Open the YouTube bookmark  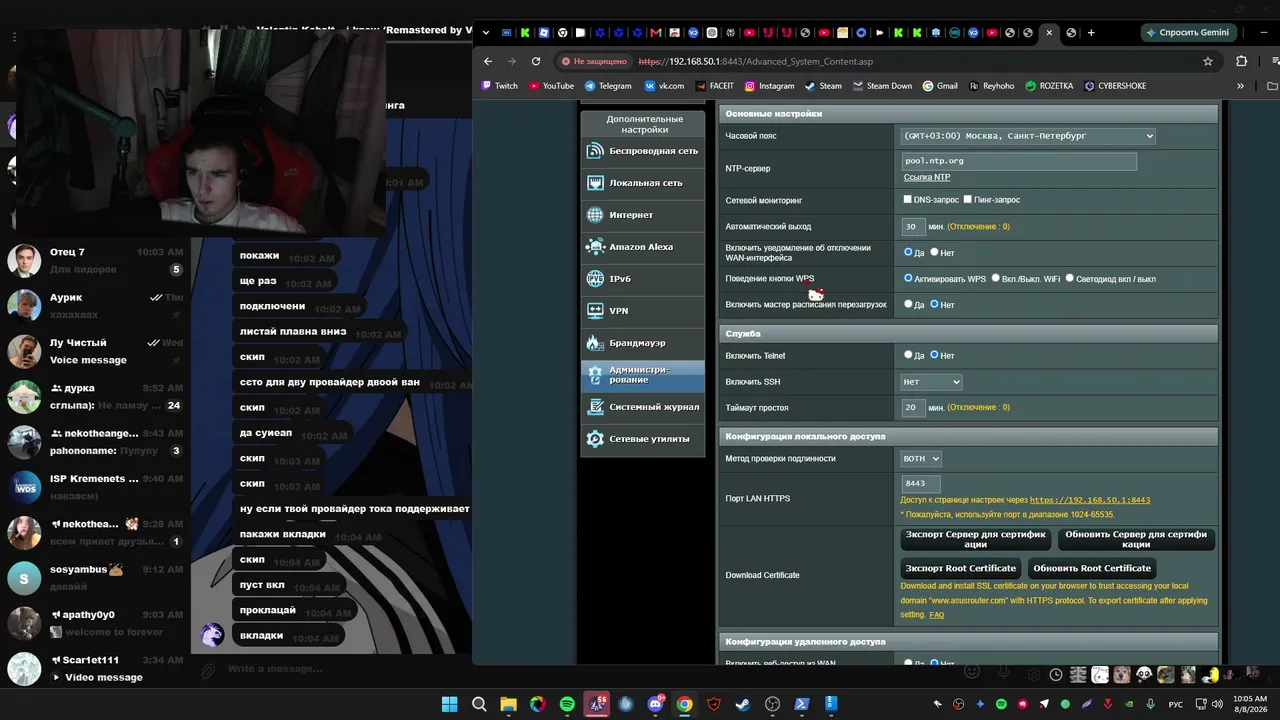552,86
